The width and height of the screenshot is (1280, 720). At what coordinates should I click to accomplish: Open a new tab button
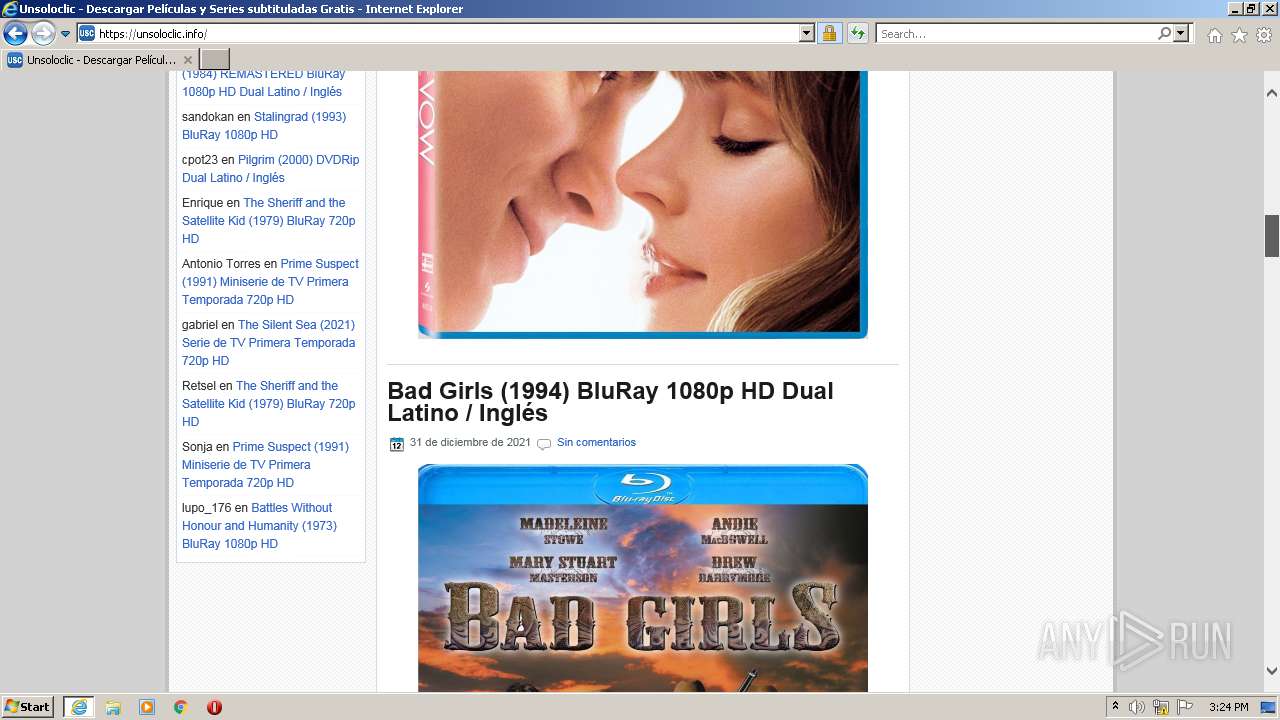pos(215,60)
